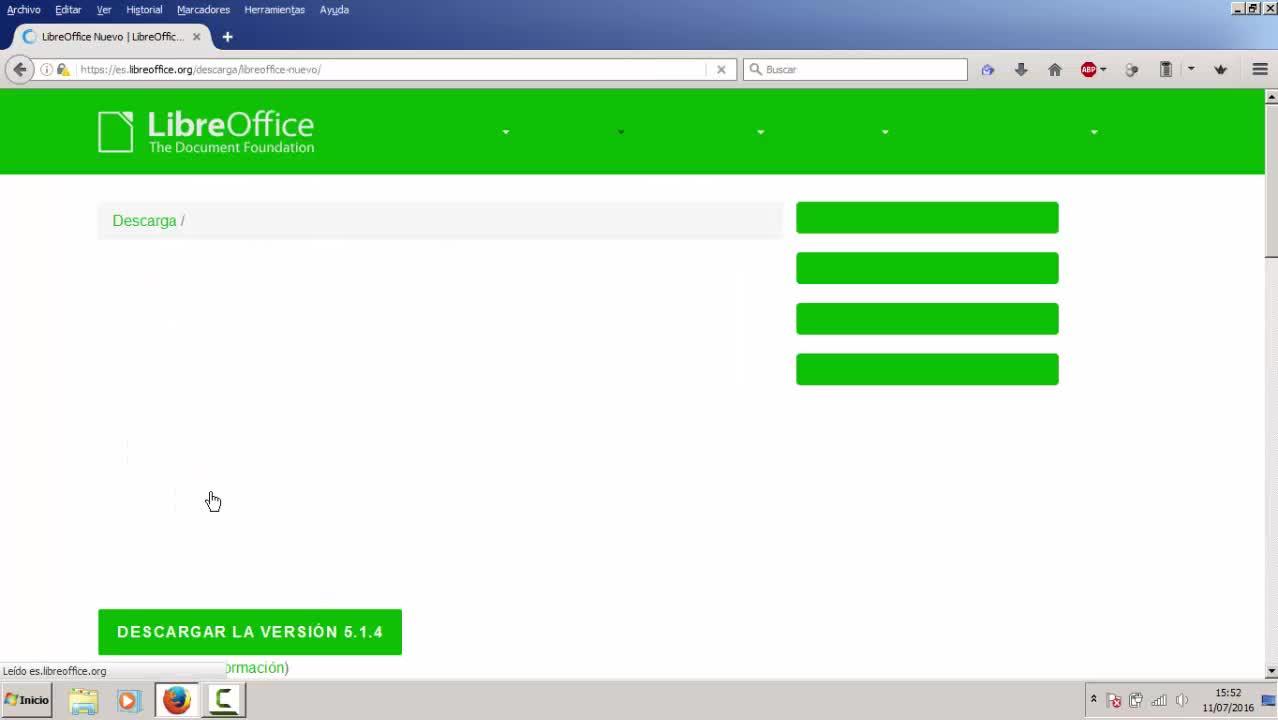This screenshot has width=1278, height=720.
Task: Click the fourth green sidebar button
Action: tap(927, 369)
